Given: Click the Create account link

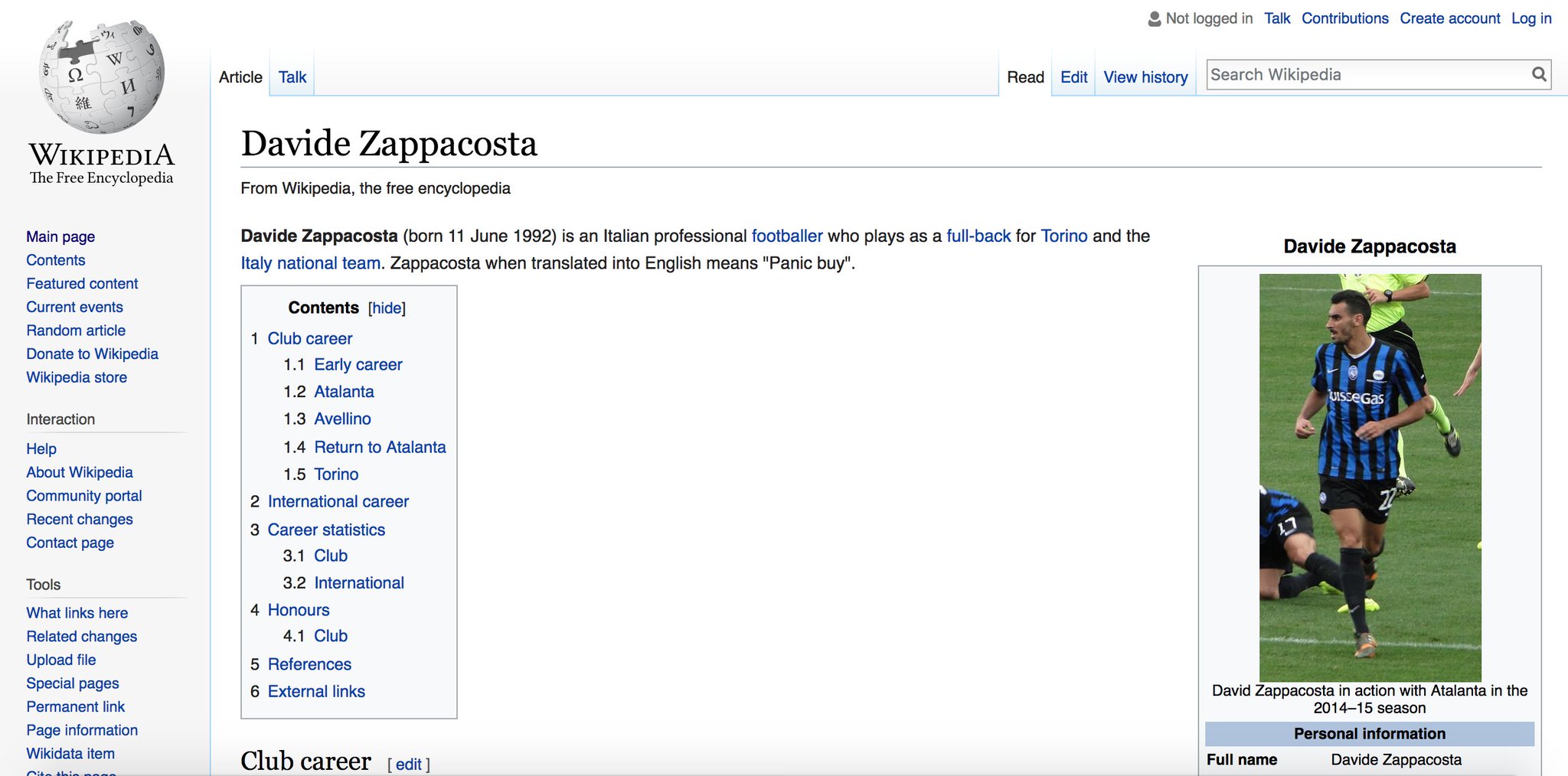Looking at the screenshot, I should coord(1449,18).
